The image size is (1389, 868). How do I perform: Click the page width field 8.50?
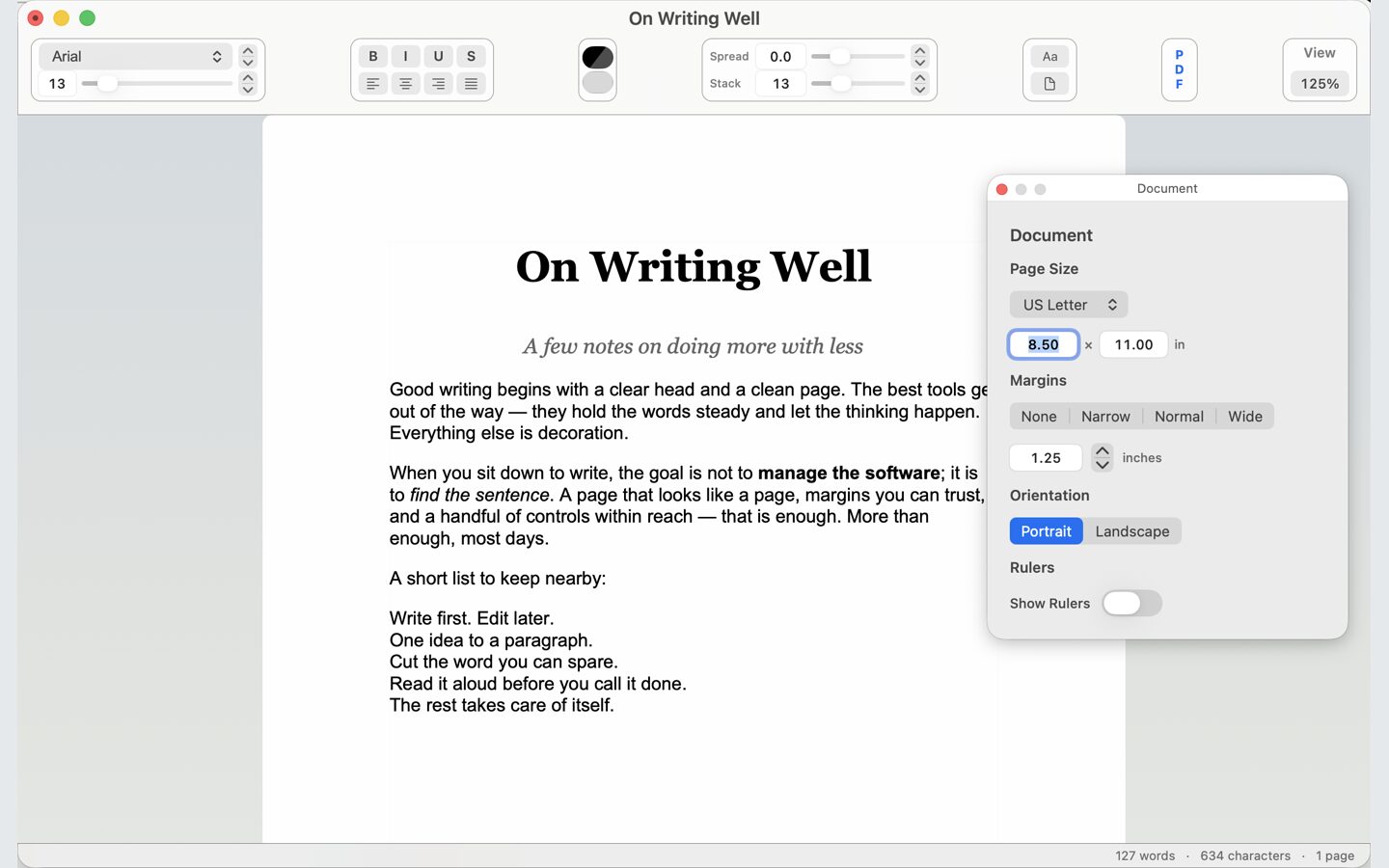tap(1043, 344)
